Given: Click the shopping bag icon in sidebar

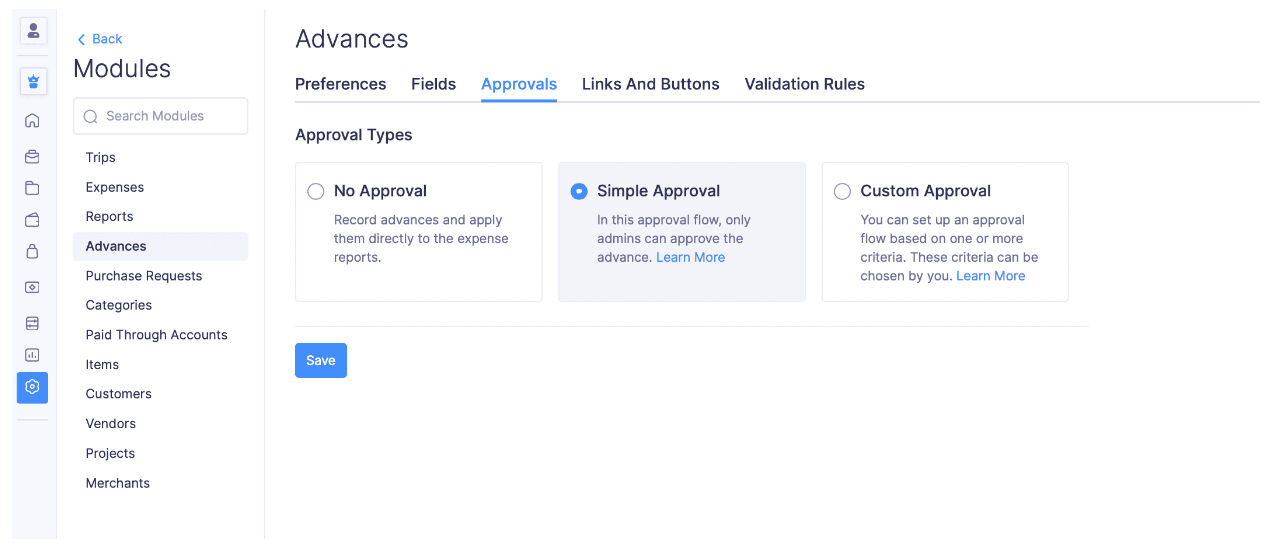Looking at the screenshot, I should [x=32, y=252].
